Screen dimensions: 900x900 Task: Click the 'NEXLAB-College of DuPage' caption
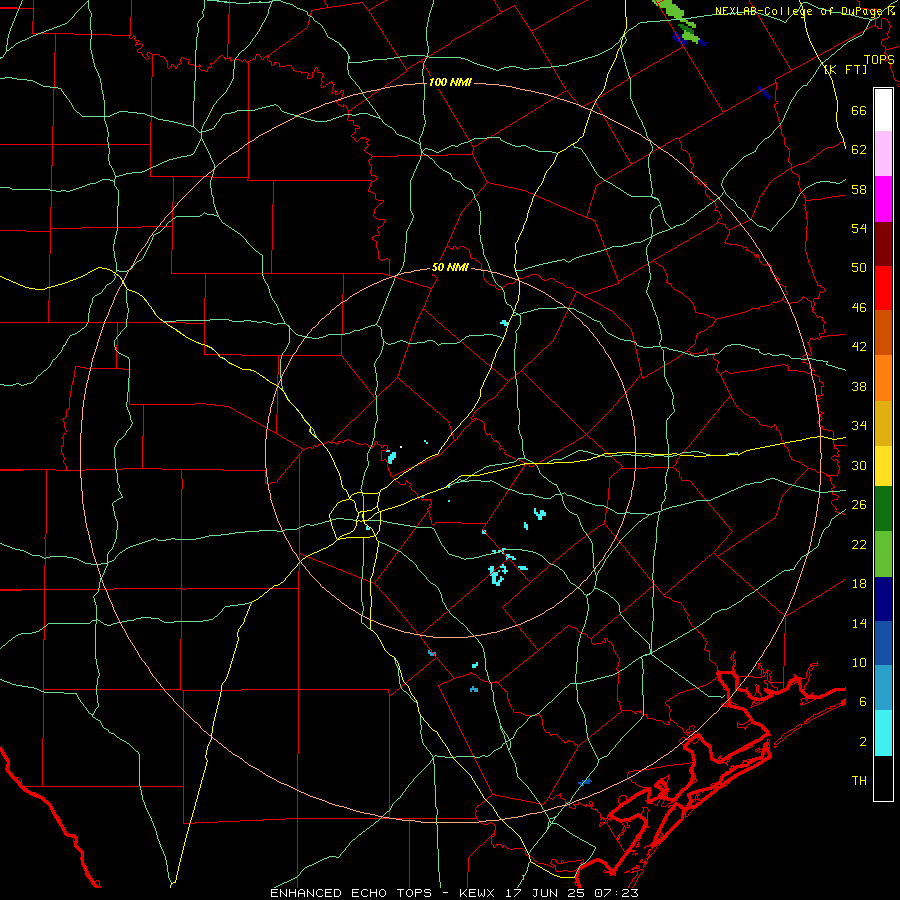tap(800, 11)
